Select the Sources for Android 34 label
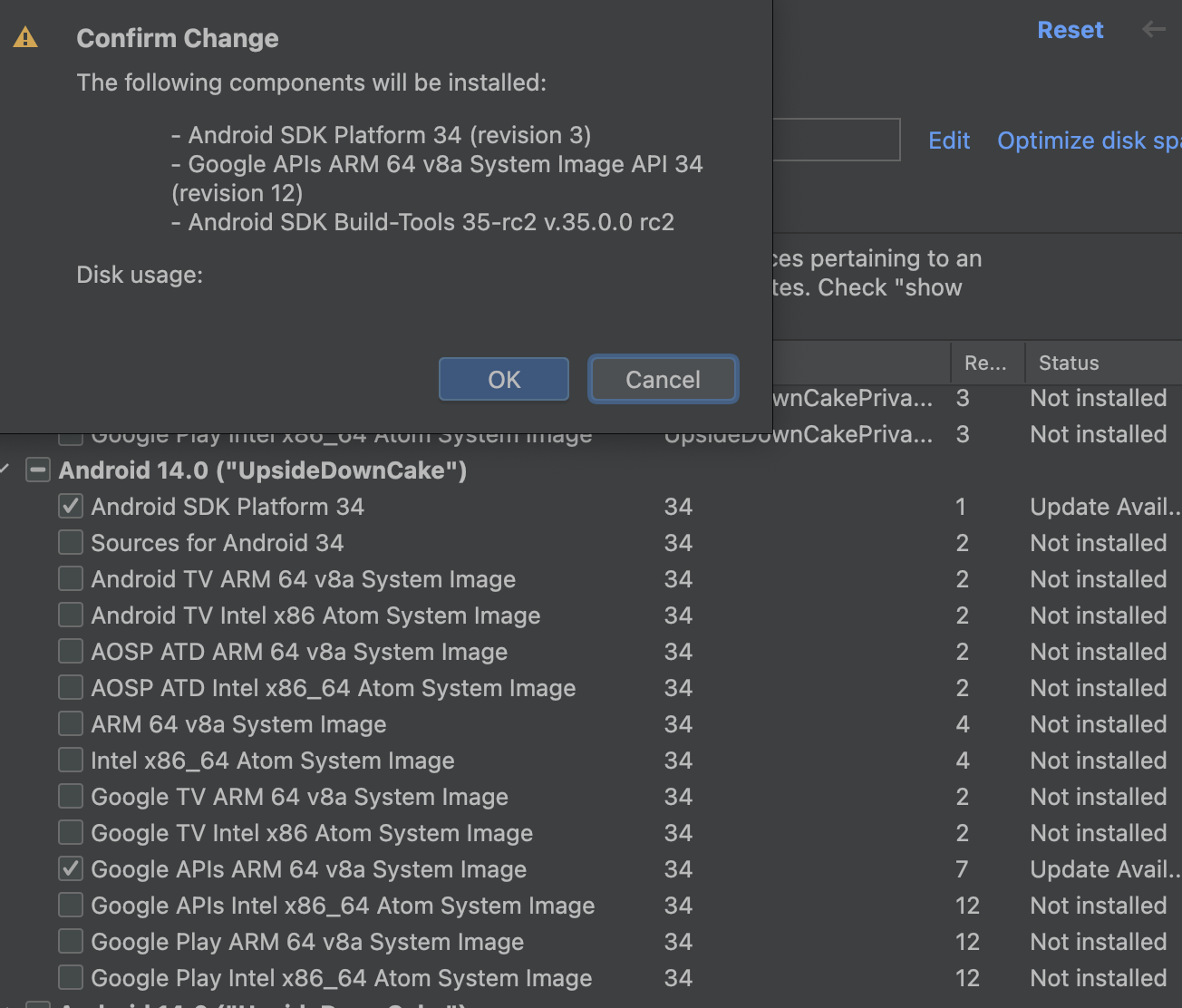Image resolution: width=1182 pixels, height=1008 pixels. point(218,543)
